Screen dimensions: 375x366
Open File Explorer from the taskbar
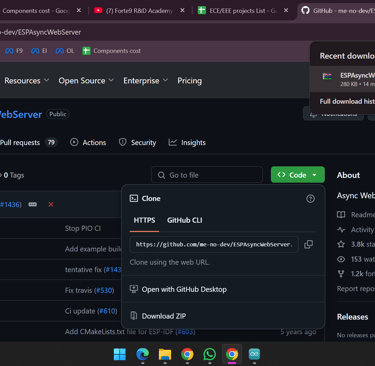point(165,354)
